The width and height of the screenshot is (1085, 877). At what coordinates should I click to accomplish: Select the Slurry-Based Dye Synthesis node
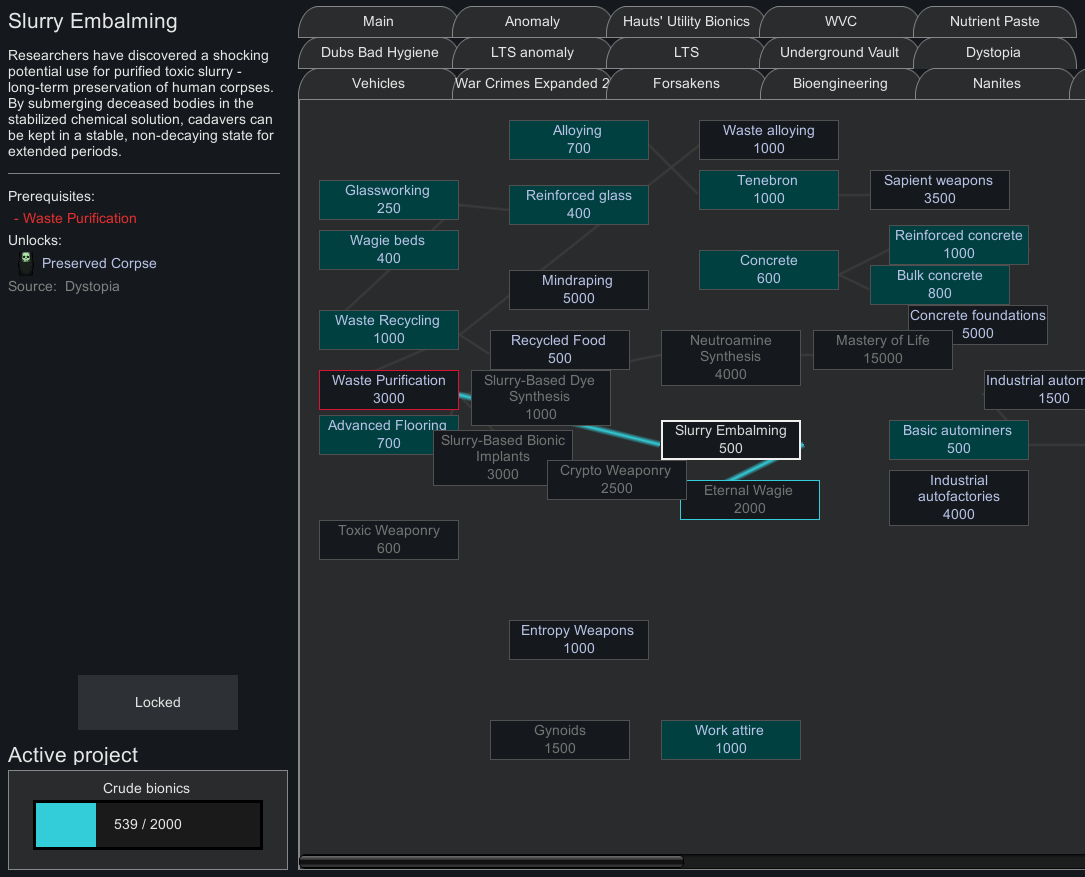(x=540, y=397)
